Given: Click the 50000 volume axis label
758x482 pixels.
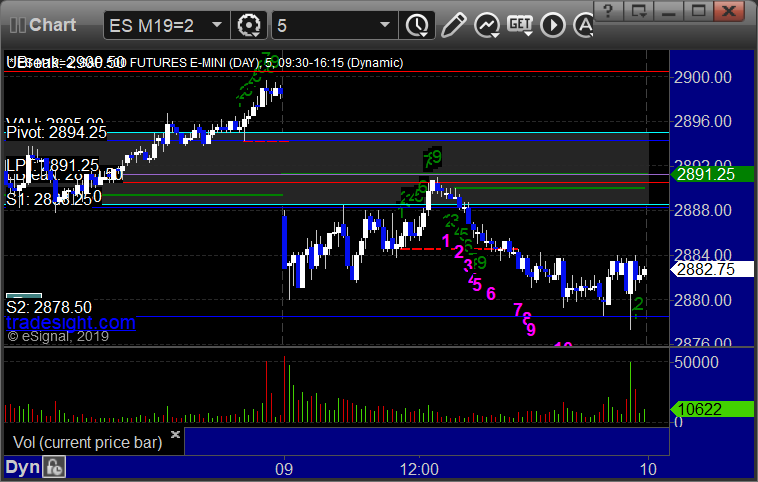Looking at the screenshot, I should tap(697, 363).
